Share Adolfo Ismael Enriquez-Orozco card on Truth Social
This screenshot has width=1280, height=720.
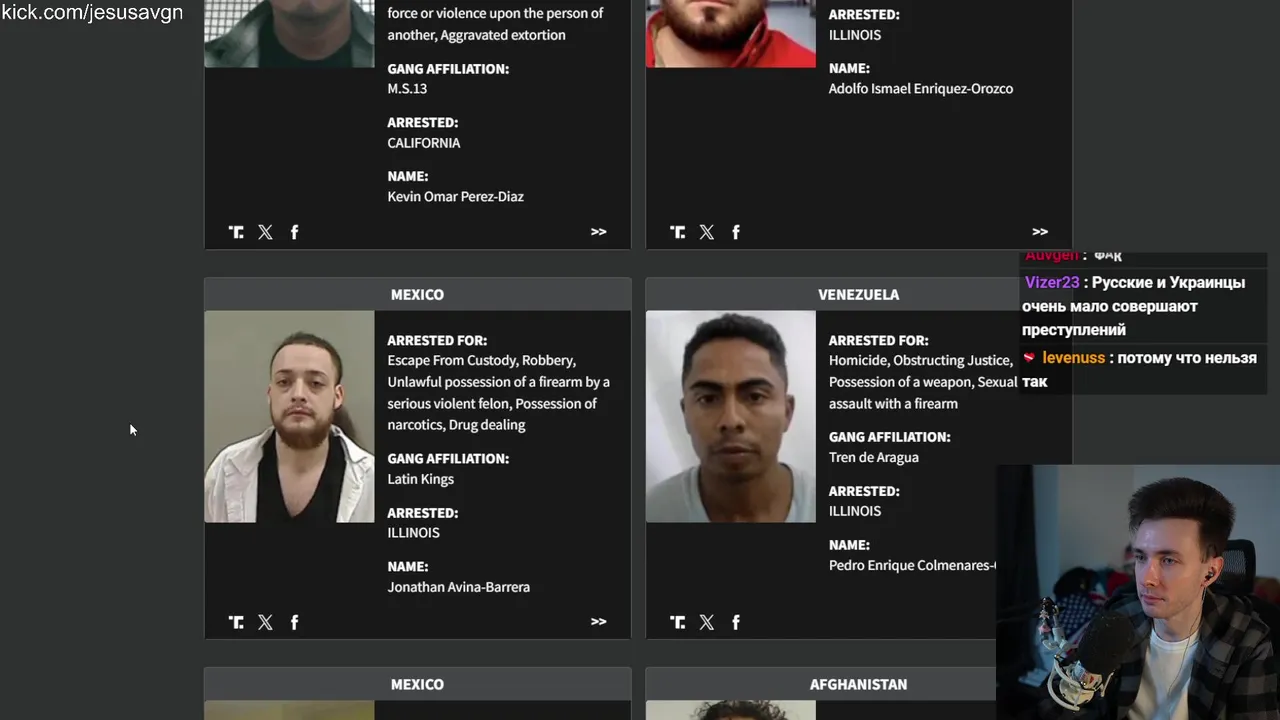[678, 232]
